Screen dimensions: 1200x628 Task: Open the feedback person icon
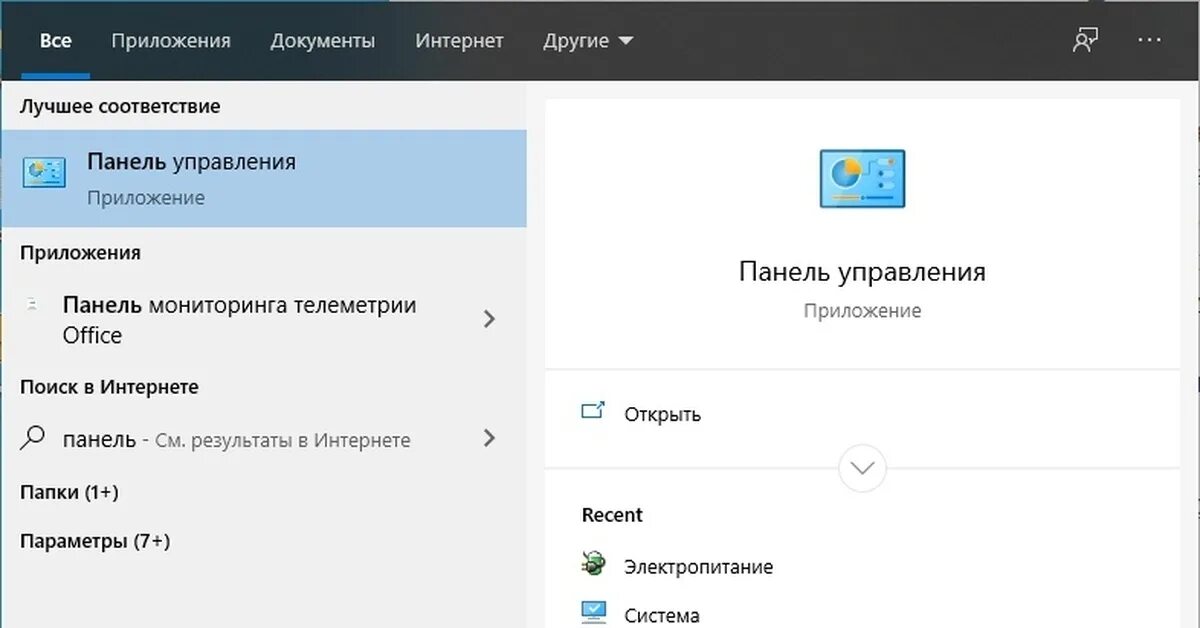pos(1085,41)
